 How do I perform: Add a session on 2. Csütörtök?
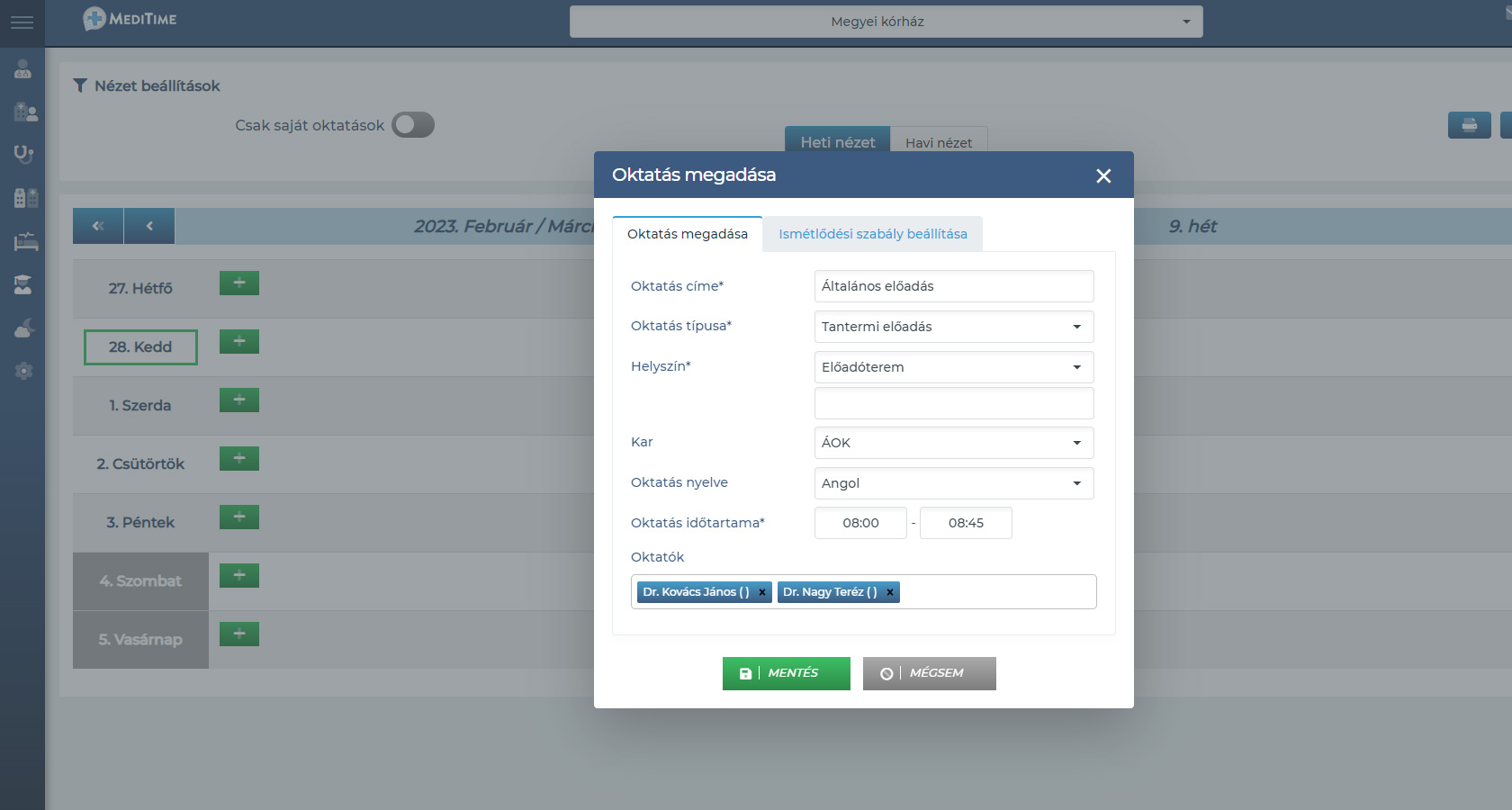point(239,458)
